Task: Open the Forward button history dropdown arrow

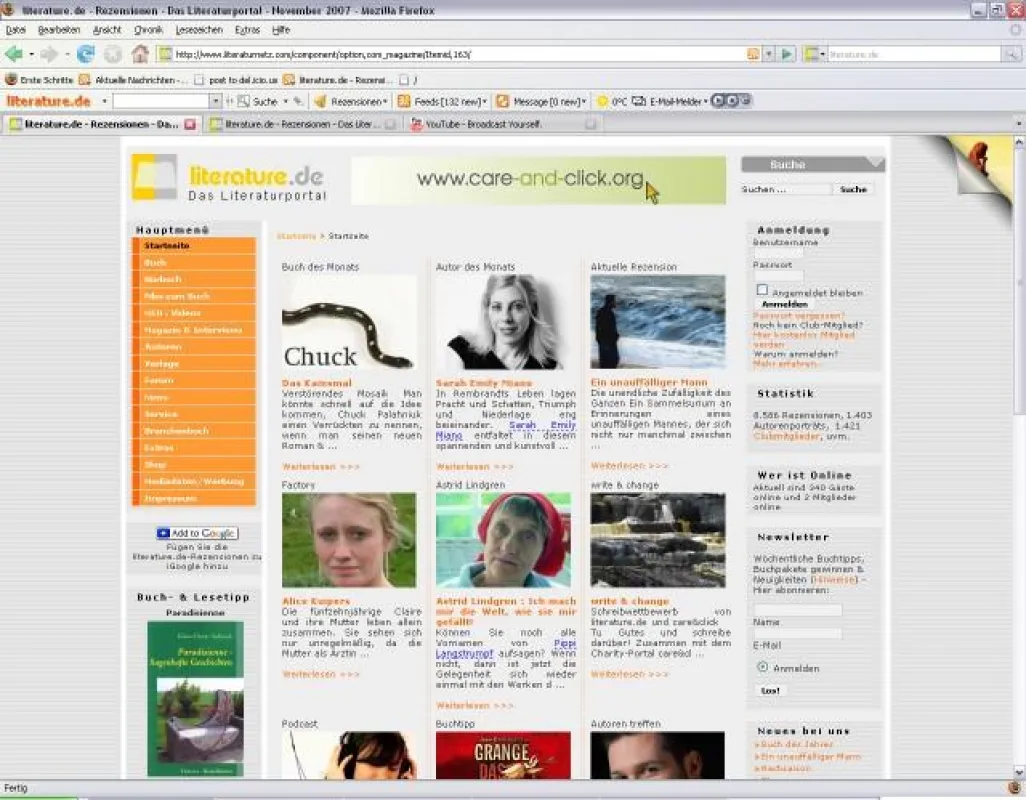Action: 67,54
